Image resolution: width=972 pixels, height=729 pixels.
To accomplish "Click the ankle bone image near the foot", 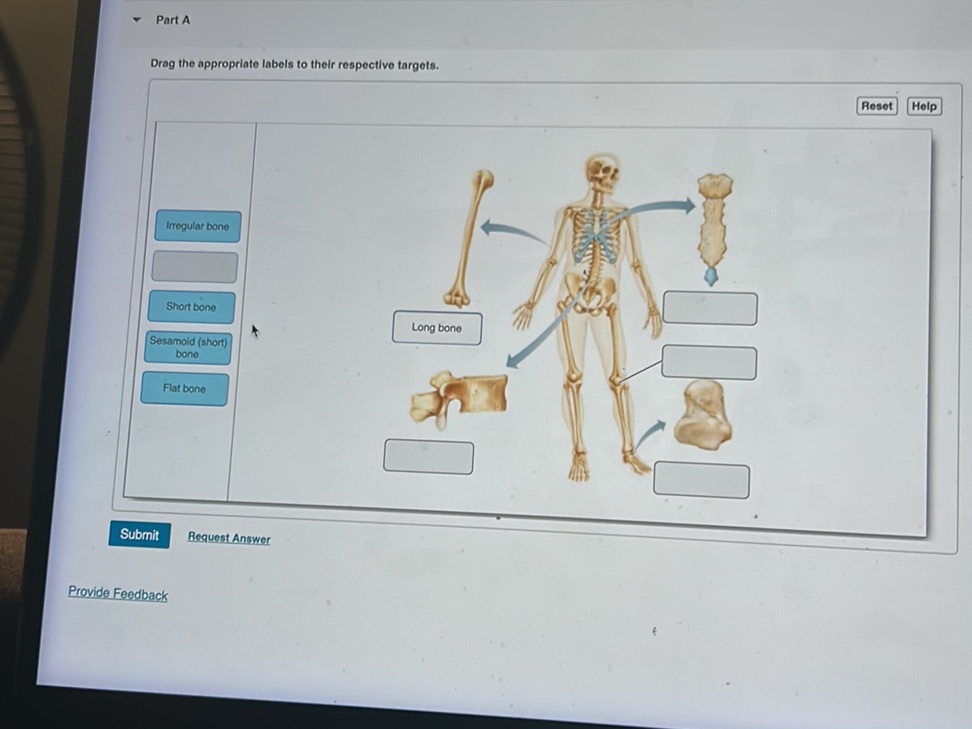I will coord(703,416).
